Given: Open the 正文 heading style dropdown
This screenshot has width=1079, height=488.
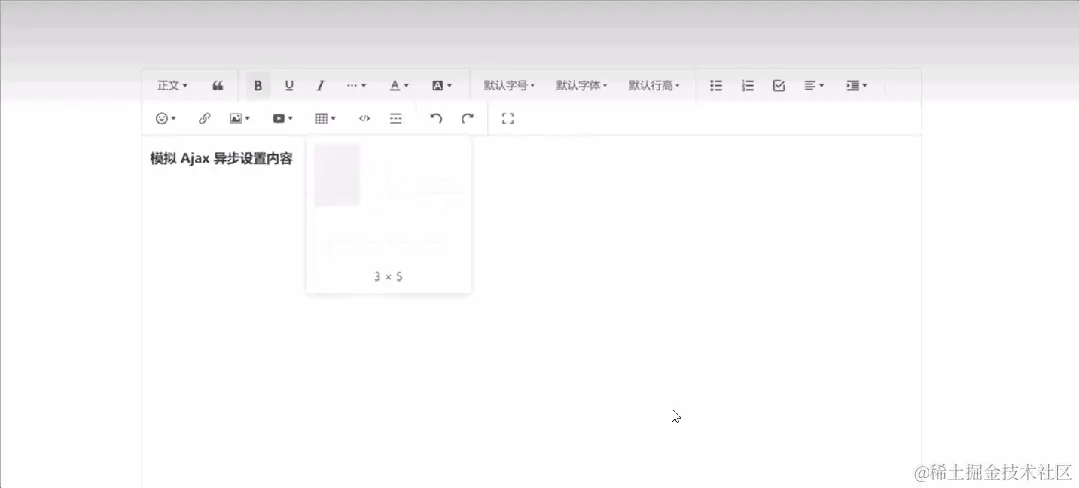Looking at the screenshot, I should (172, 85).
